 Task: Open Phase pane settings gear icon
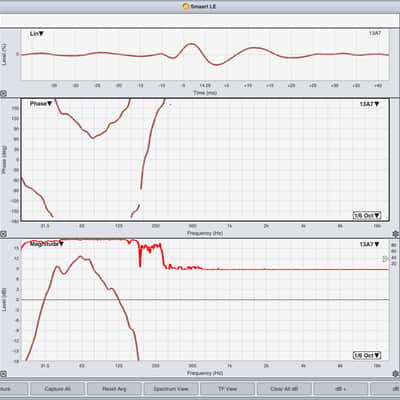point(396,234)
